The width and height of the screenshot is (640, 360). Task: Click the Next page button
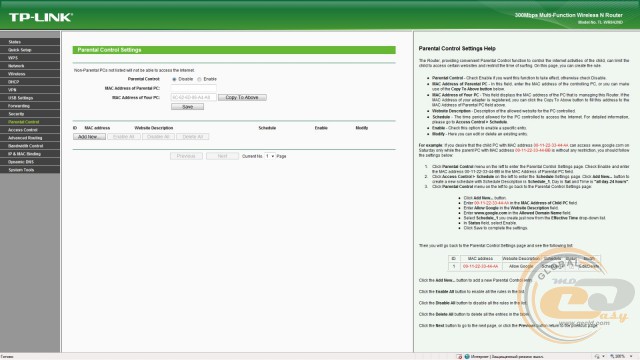[x=222, y=156]
